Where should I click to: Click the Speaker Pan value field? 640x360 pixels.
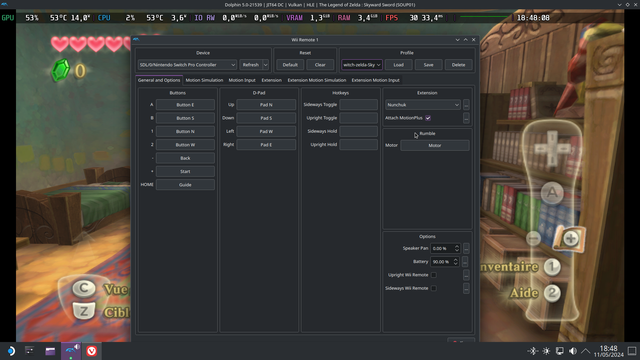pyautogui.click(x=442, y=248)
